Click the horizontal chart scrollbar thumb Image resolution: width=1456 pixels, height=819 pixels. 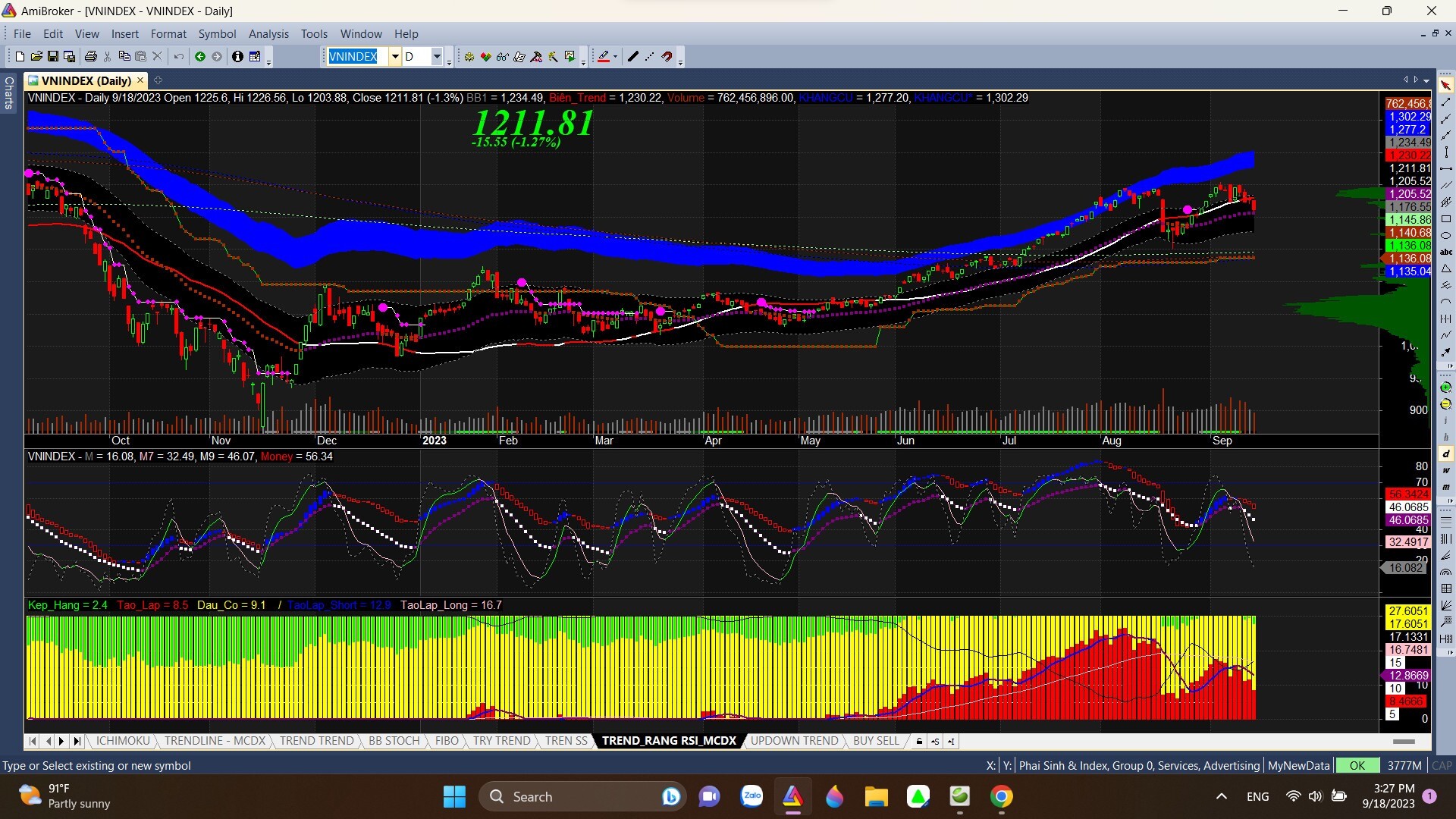pos(1404,741)
